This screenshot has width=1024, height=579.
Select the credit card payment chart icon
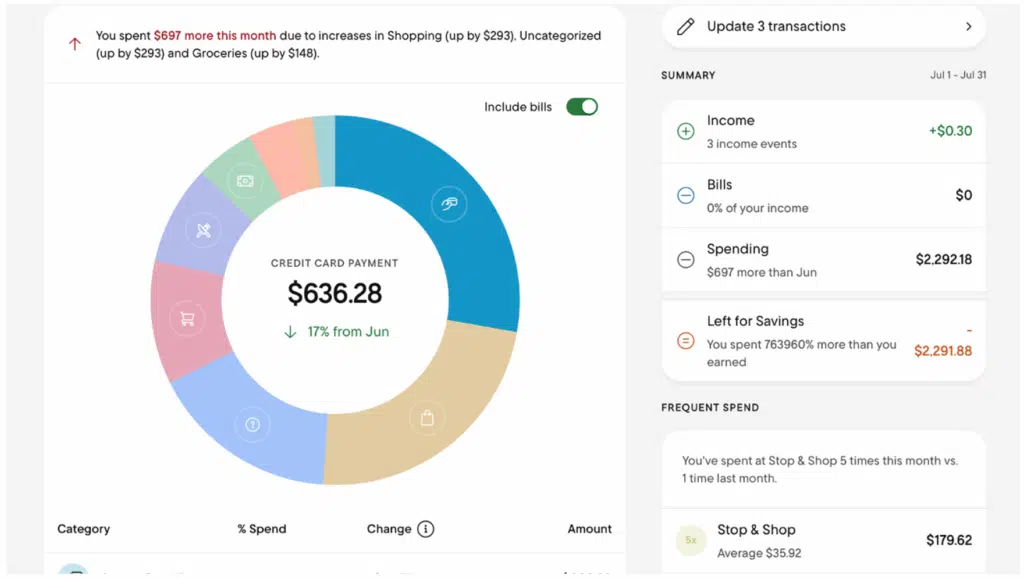coord(449,203)
